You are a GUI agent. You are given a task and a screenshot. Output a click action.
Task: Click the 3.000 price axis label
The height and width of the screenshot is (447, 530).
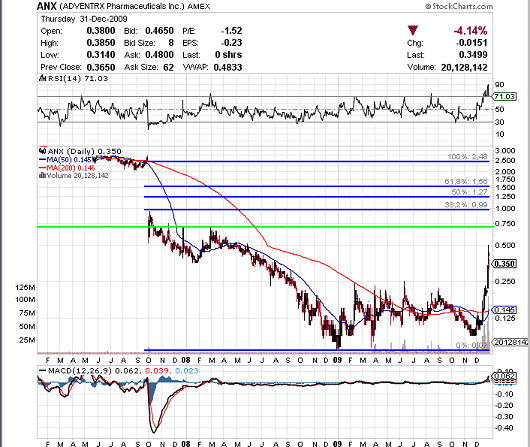505,150
